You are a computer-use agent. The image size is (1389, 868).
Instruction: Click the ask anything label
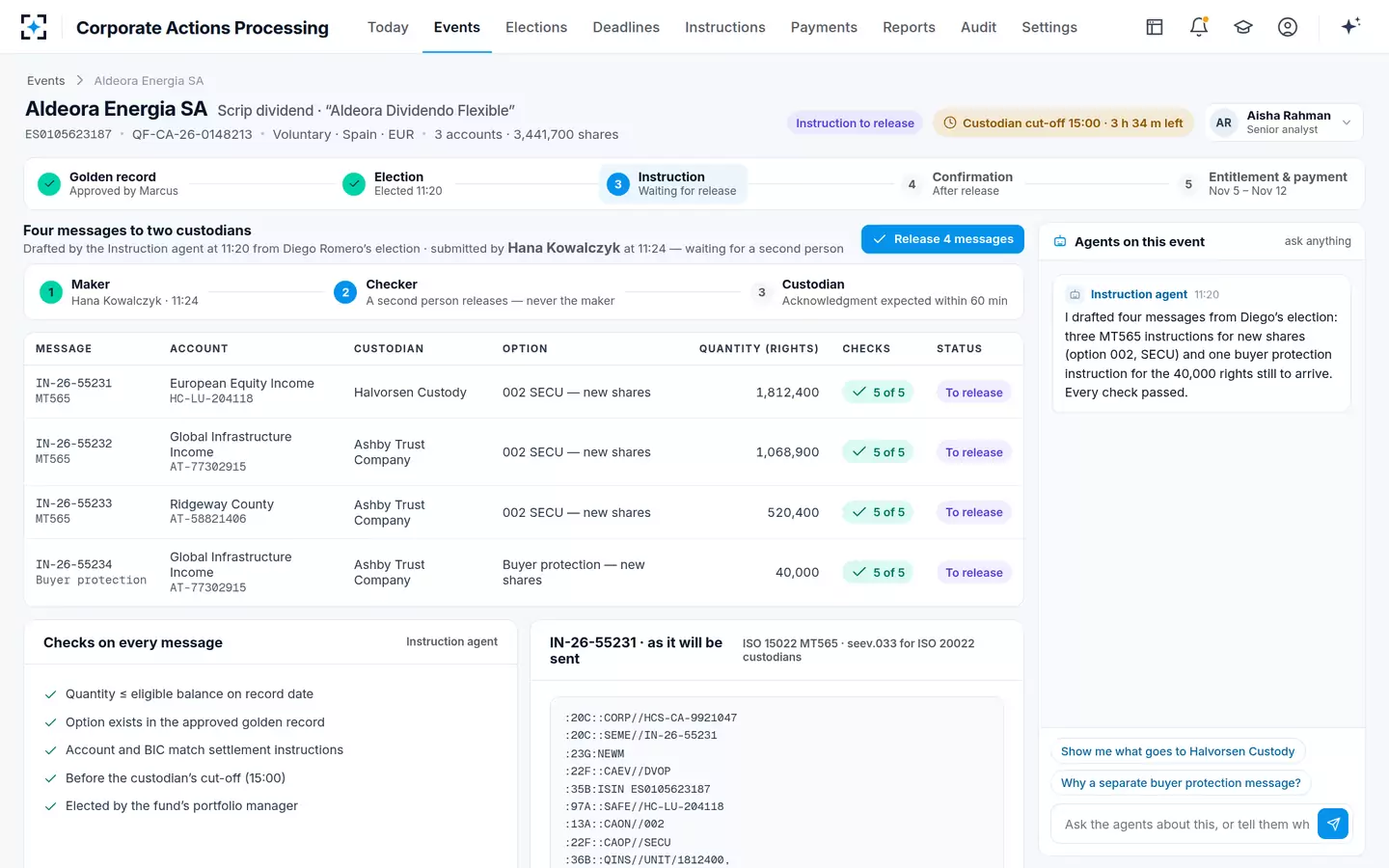[1318, 241]
